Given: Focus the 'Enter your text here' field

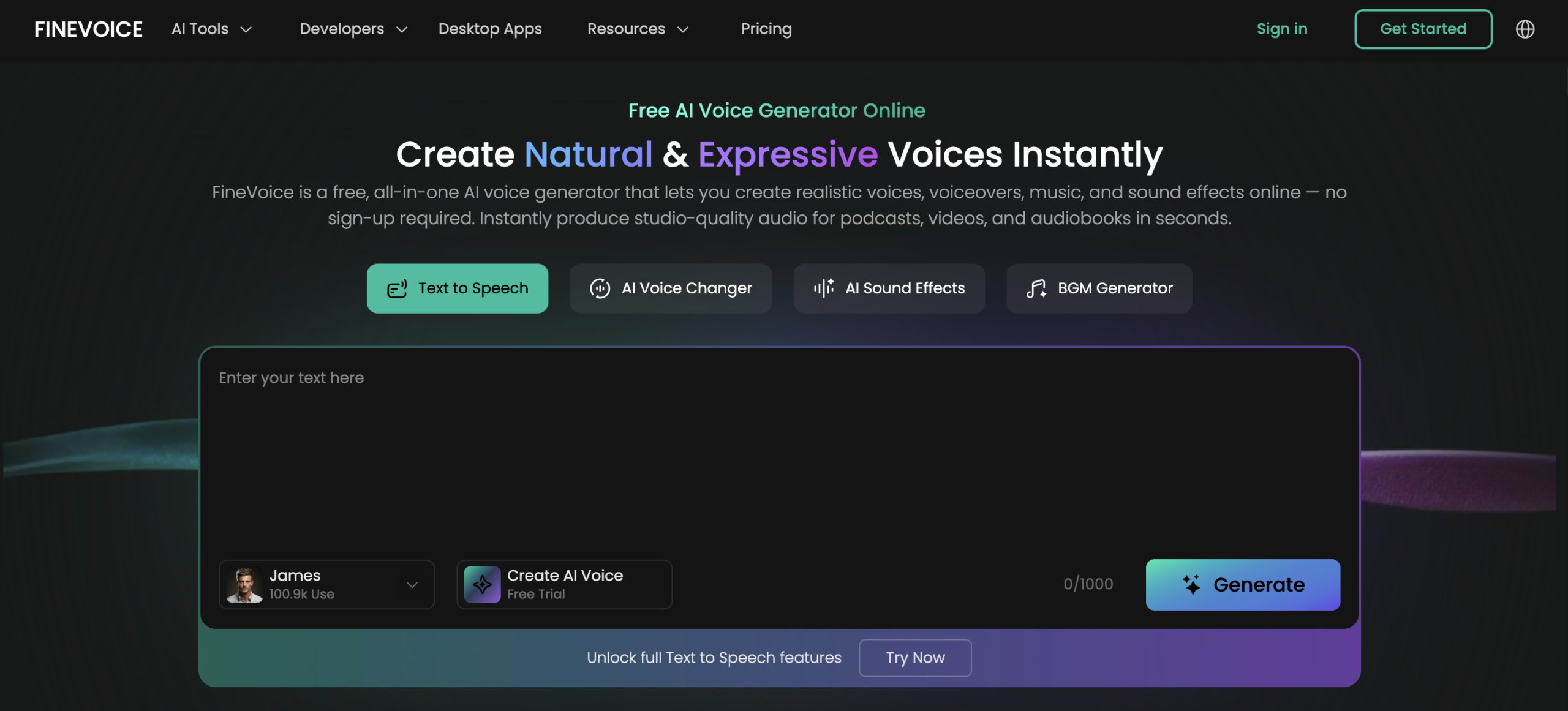Looking at the screenshot, I should [x=779, y=453].
